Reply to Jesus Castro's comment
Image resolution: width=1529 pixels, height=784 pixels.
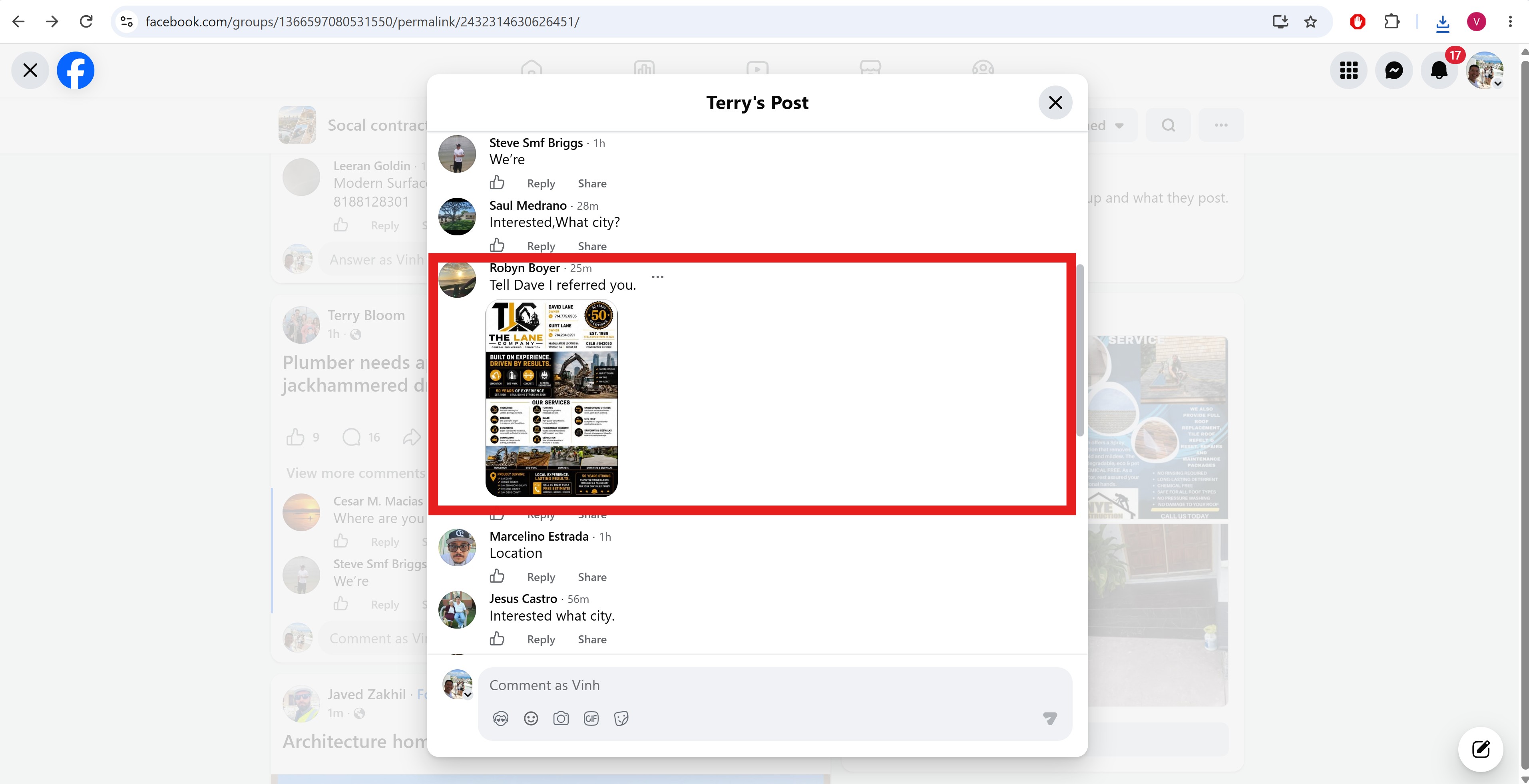coord(541,639)
